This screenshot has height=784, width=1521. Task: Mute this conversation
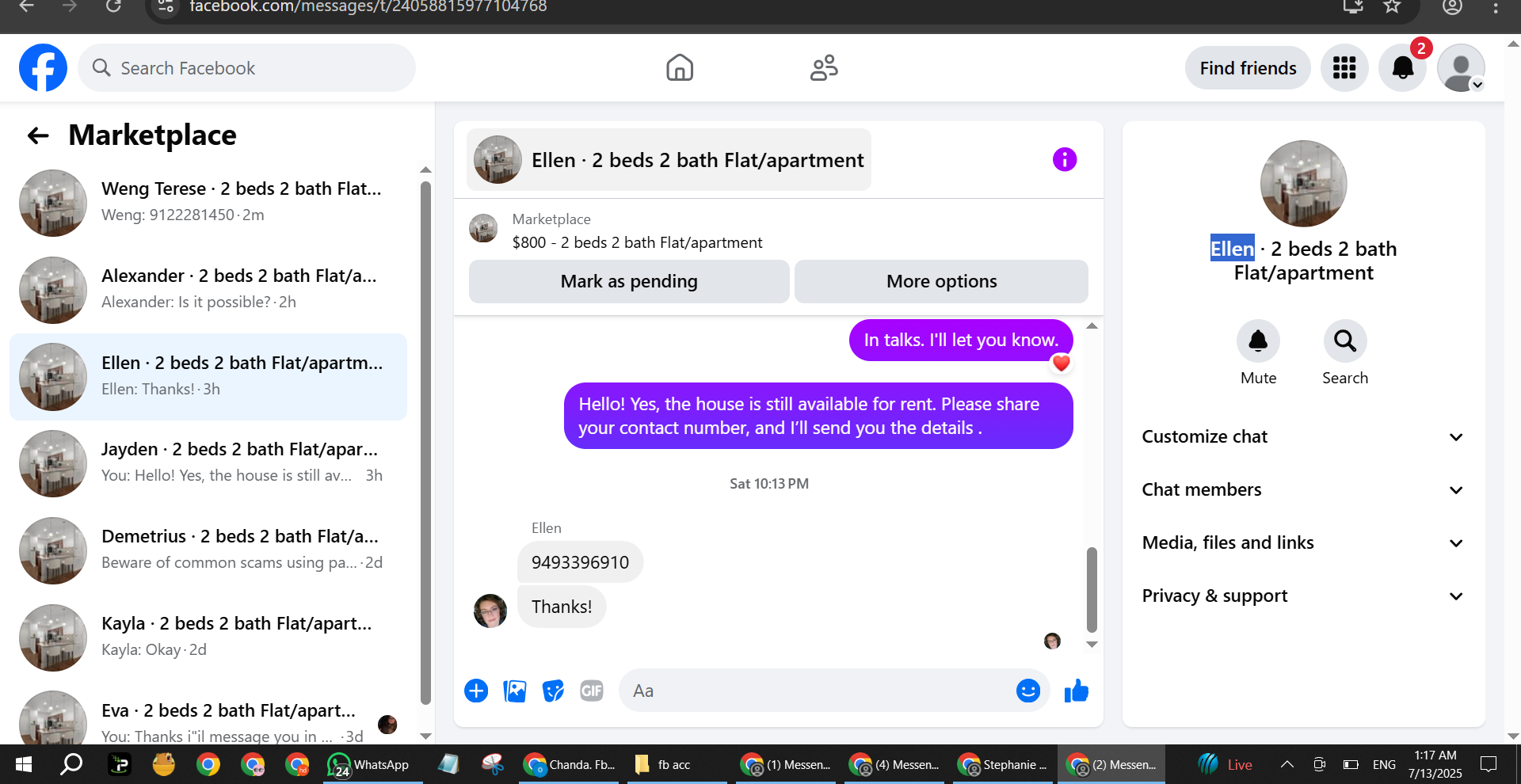[1258, 341]
